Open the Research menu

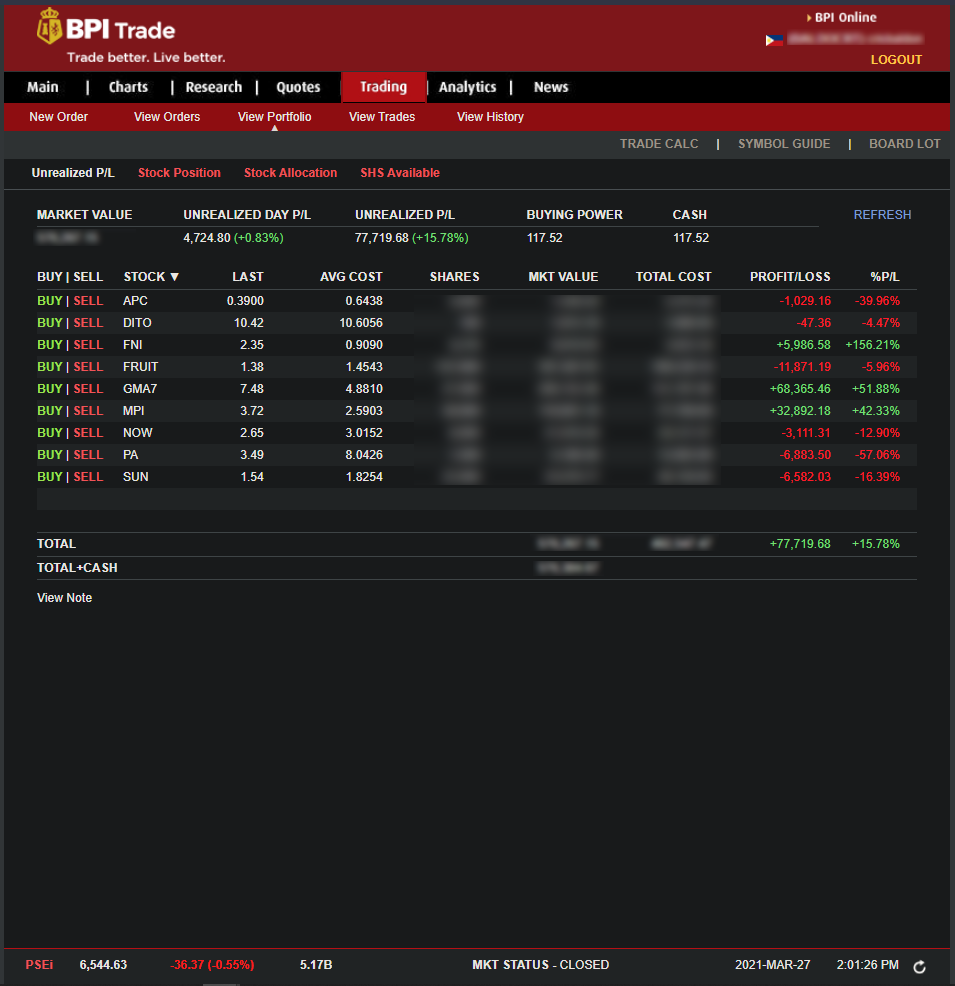tap(214, 87)
